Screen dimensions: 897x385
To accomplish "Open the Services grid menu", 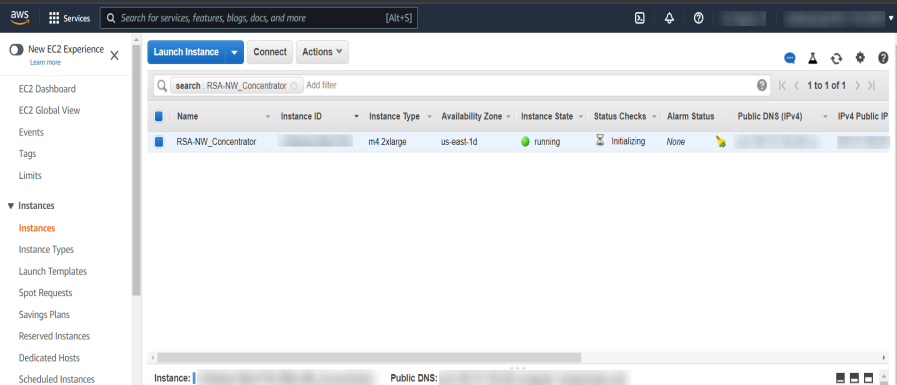I will coord(69,18).
